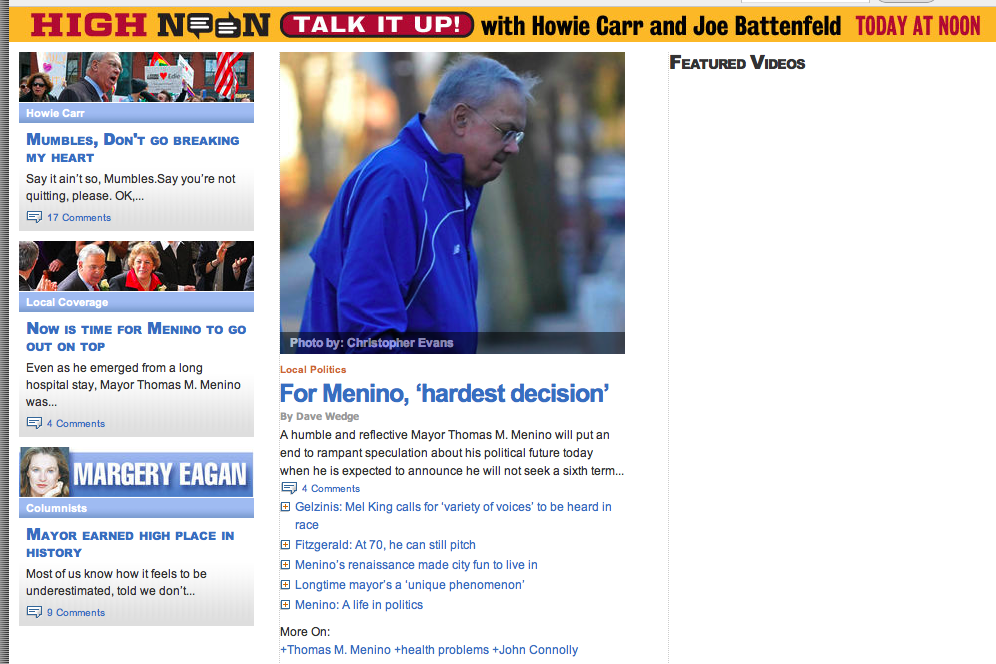Follow the '+Thomas M. Menino' topic tag
The width and height of the screenshot is (996, 664).
click(335, 650)
